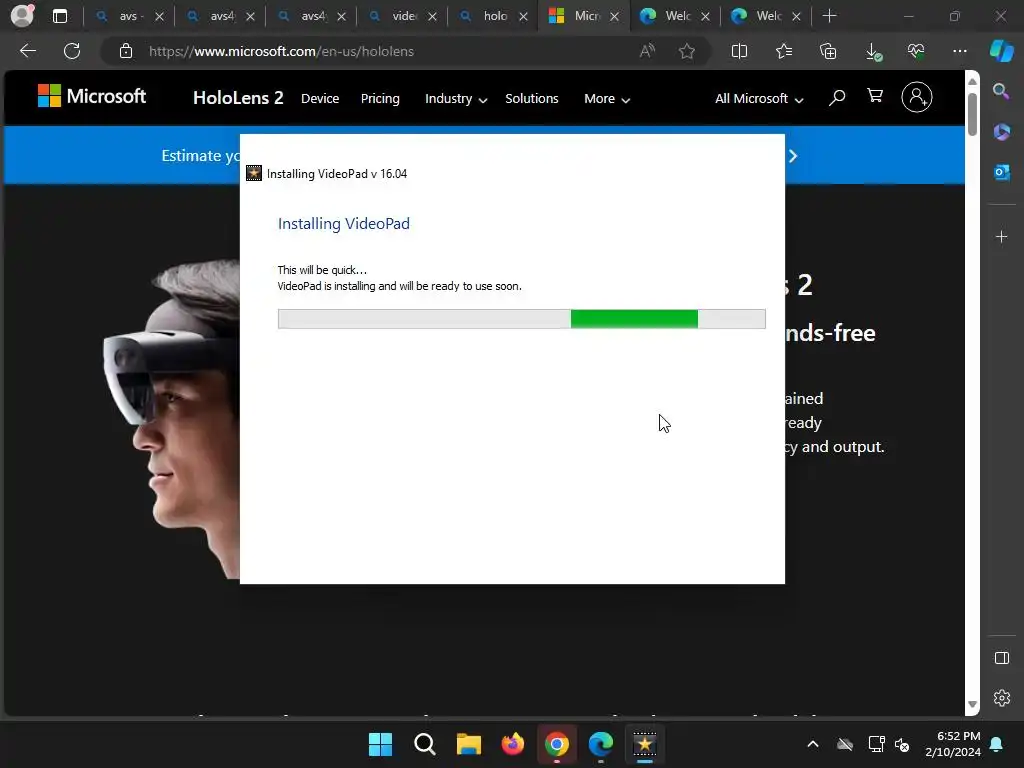This screenshot has height=768, width=1024.
Task: Click the muted volume tray icon
Action: 902,744
